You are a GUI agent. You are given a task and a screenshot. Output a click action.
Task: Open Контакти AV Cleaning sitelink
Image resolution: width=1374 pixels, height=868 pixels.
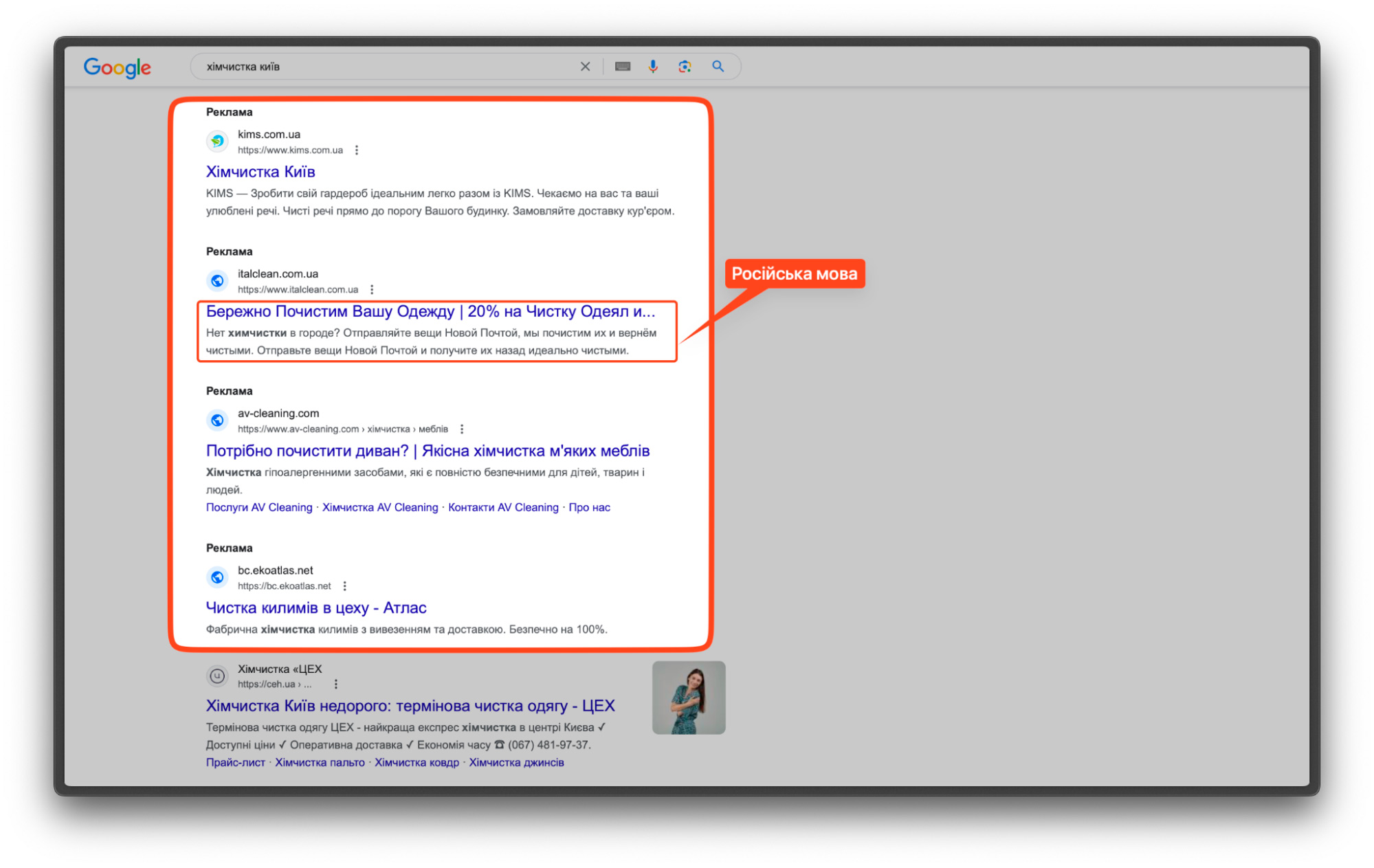tap(503, 508)
